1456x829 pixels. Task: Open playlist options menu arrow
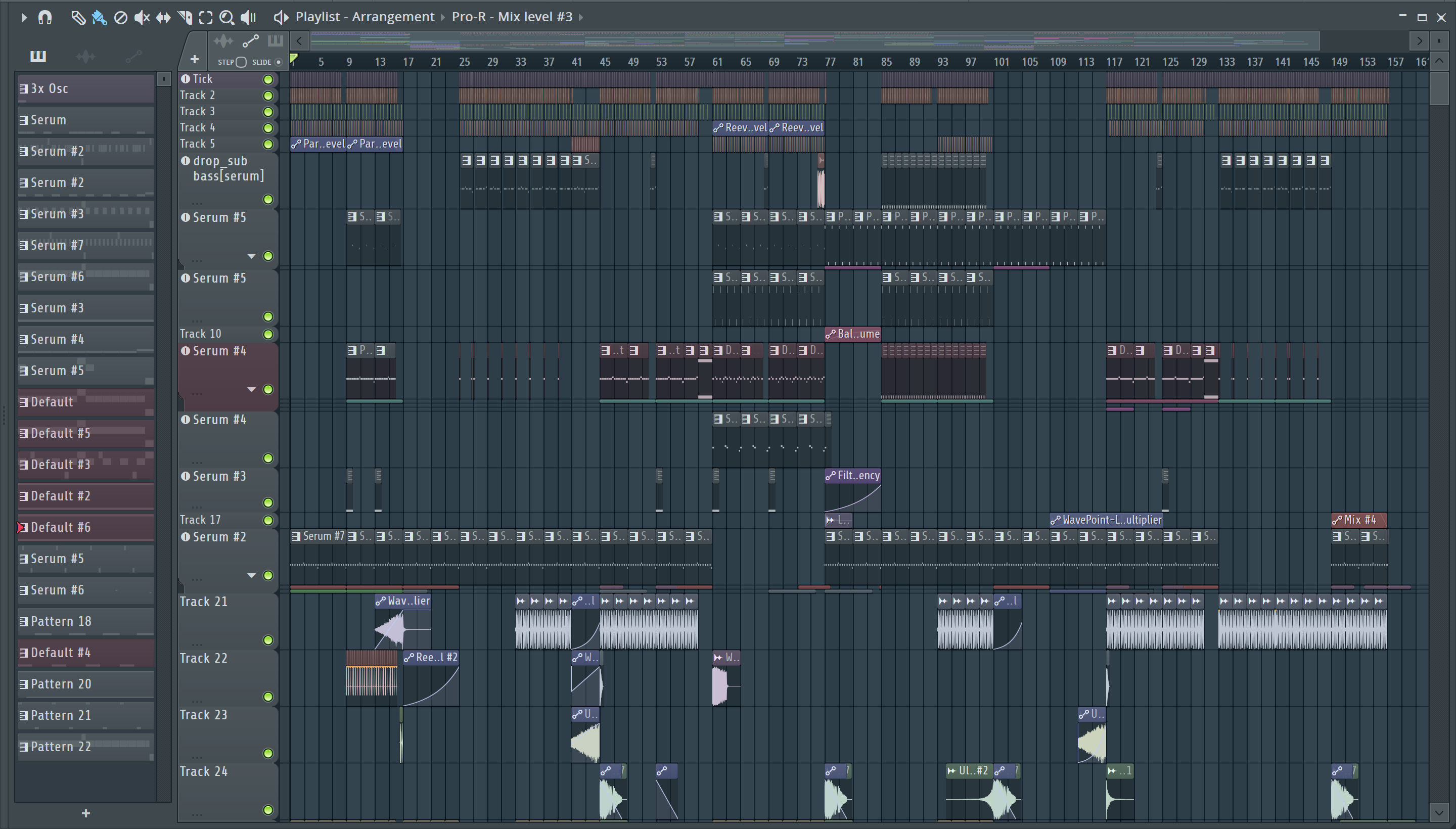24,18
